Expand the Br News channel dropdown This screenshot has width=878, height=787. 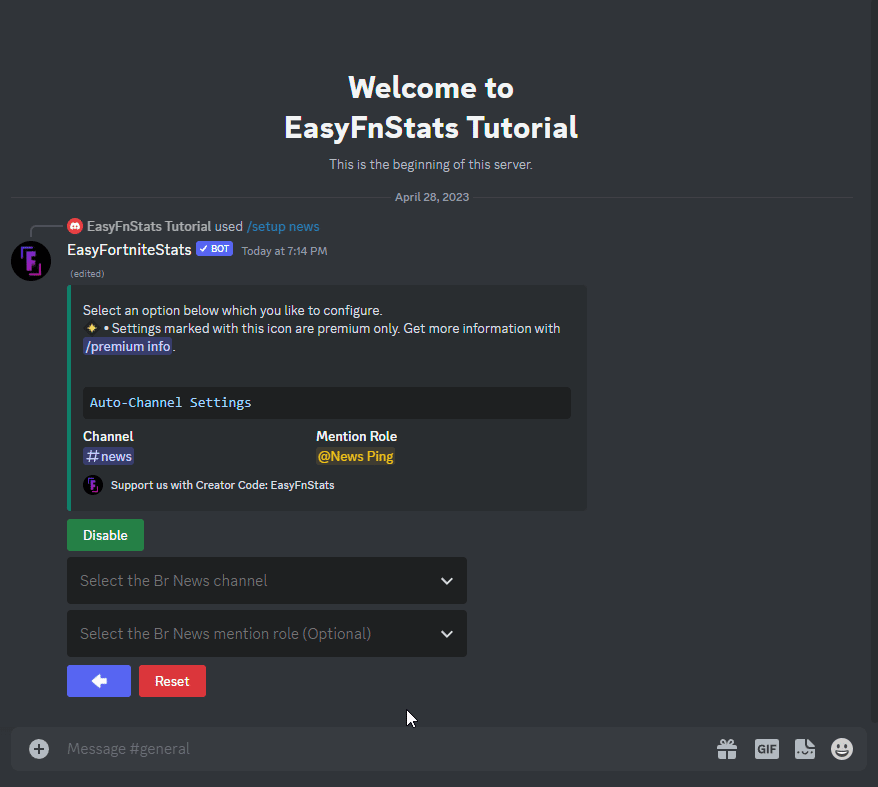[x=255, y=581]
